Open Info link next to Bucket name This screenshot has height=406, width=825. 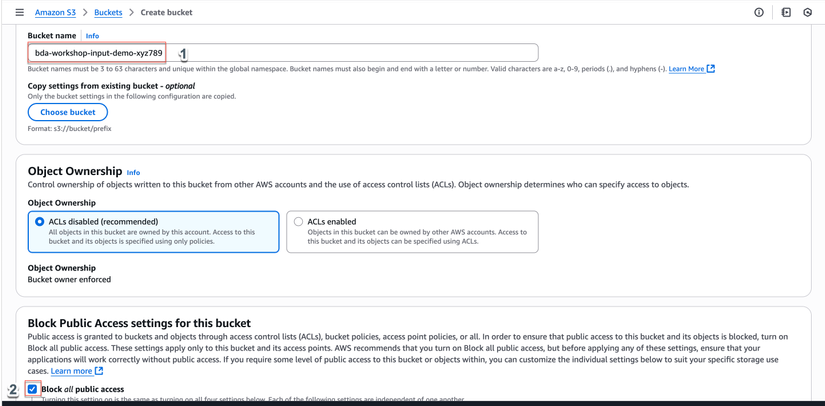(92, 36)
